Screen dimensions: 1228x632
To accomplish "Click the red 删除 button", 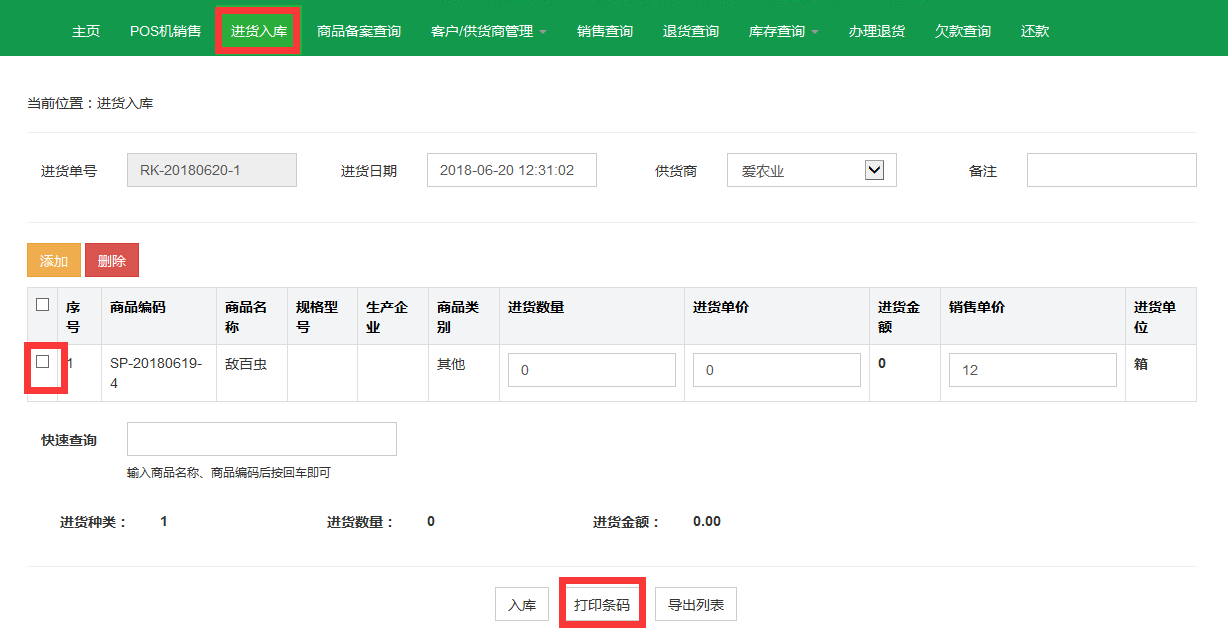I will (112, 260).
